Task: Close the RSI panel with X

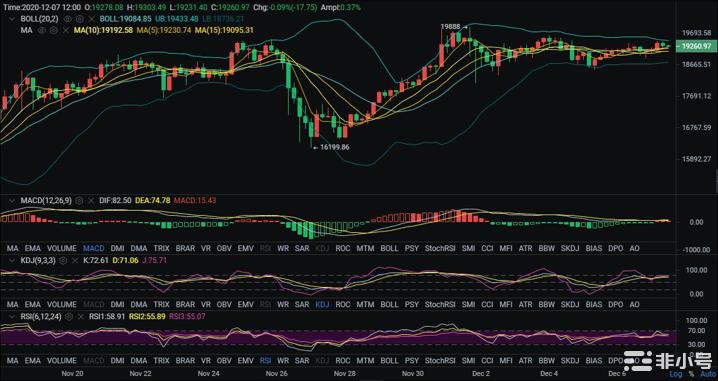Action: [x=81, y=316]
